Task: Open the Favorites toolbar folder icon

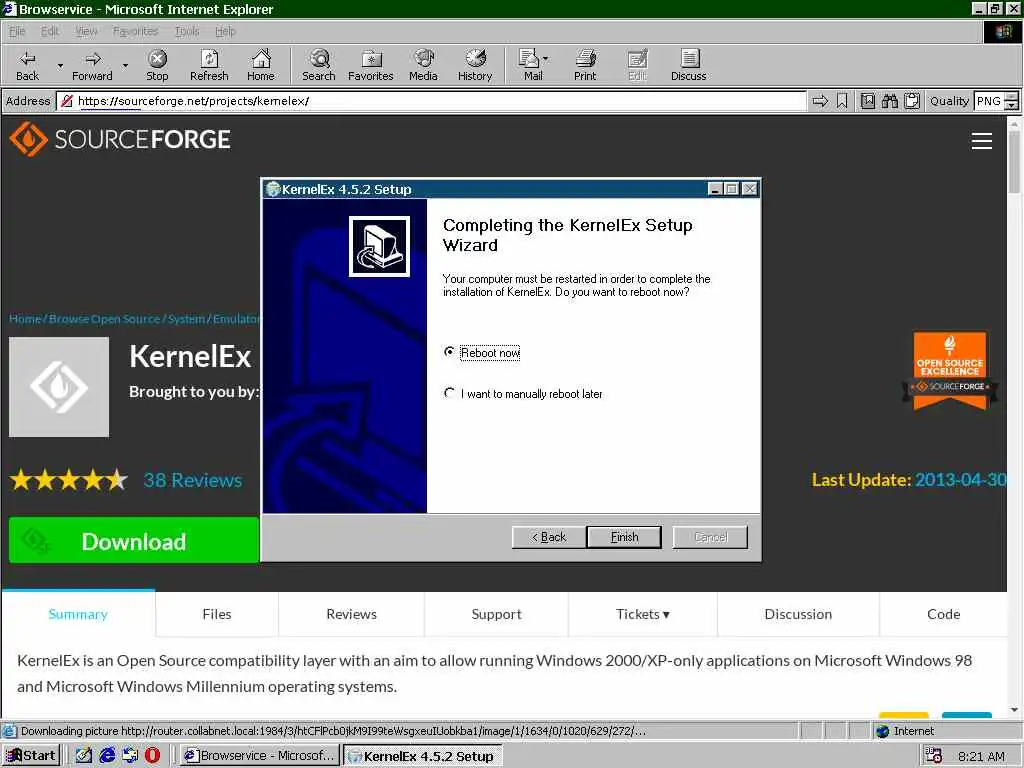Action: coord(371,65)
